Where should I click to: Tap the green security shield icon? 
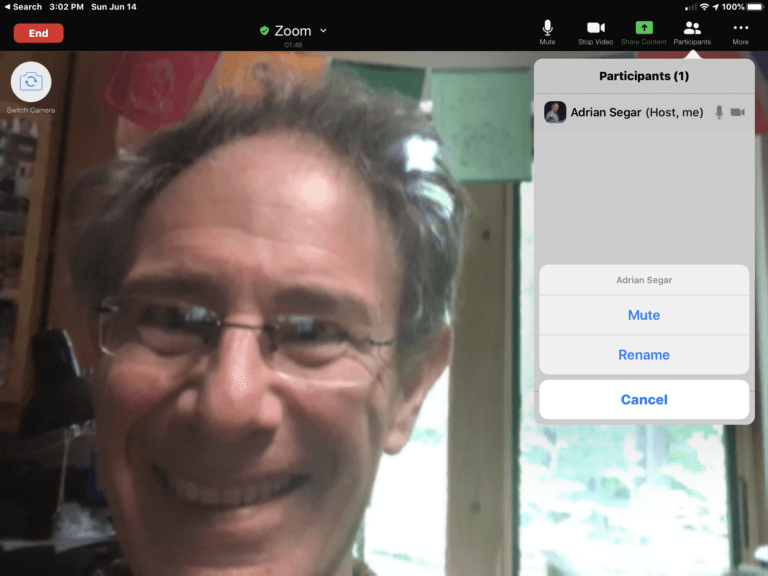[264, 31]
